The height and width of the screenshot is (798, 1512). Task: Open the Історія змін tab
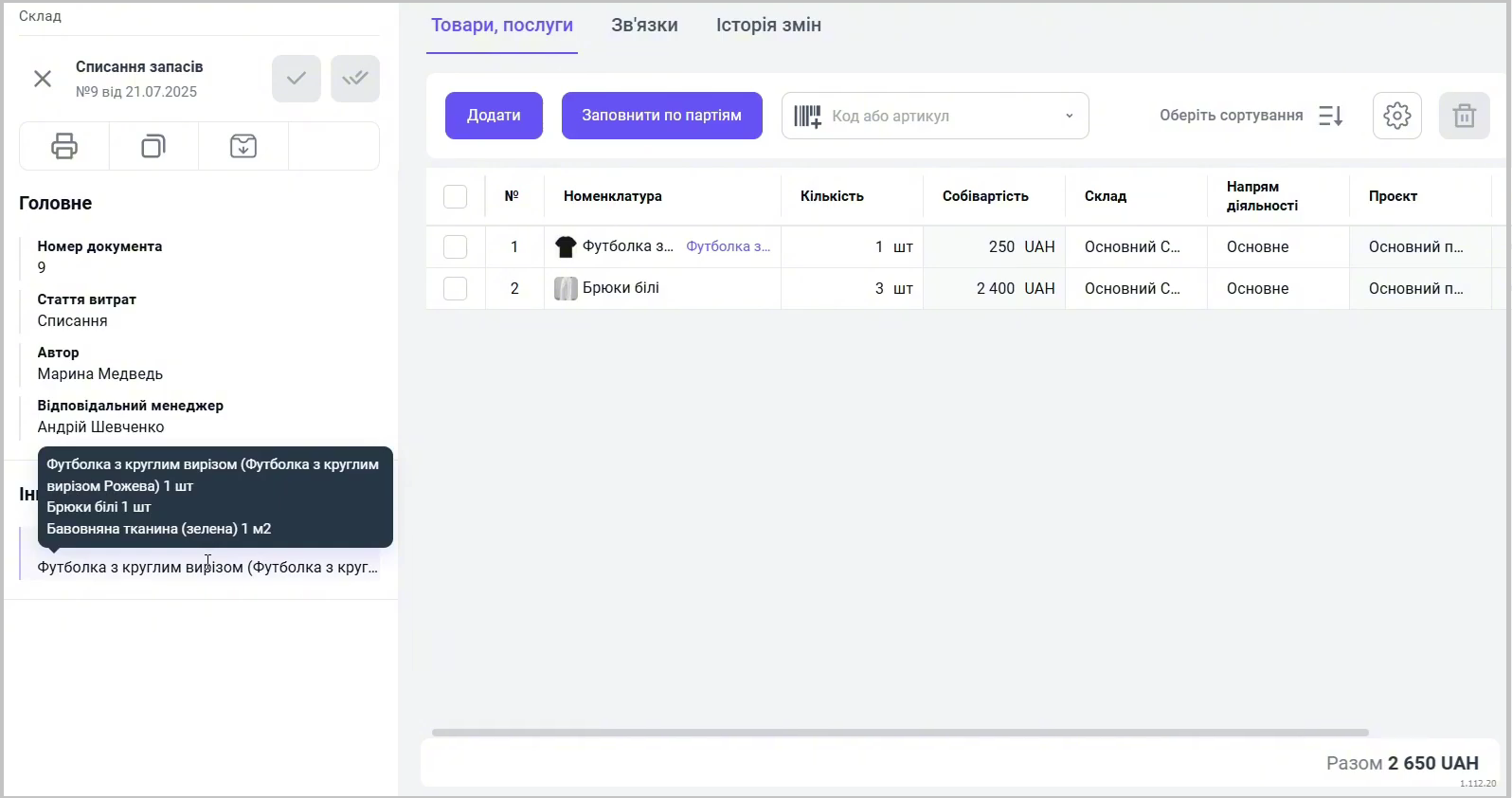(x=768, y=26)
